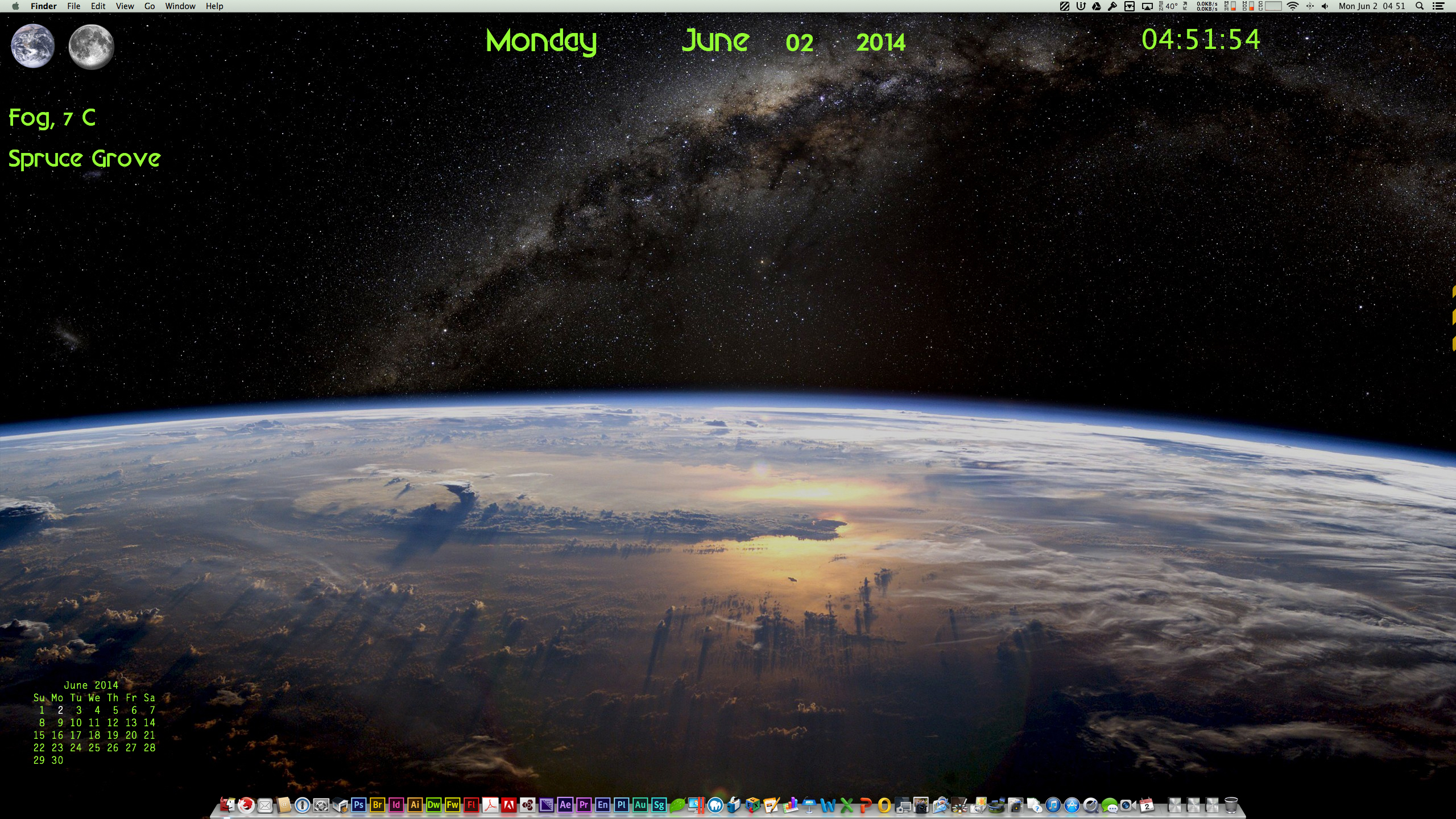Open the Messages app in dock
Screen dimensions: 1456x819
tap(1108, 805)
